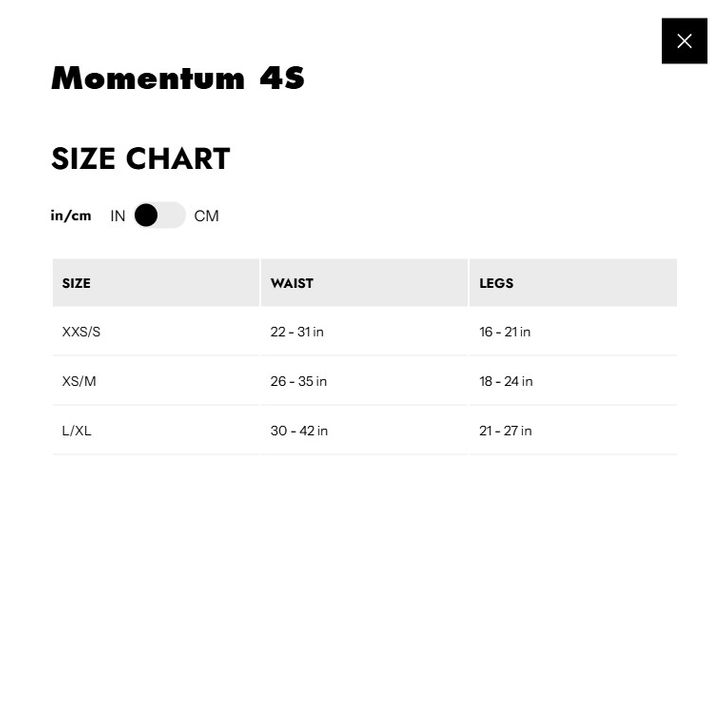Click the LEGS column header
This screenshot has width=726, height=726.
click(x=496, y=283)
